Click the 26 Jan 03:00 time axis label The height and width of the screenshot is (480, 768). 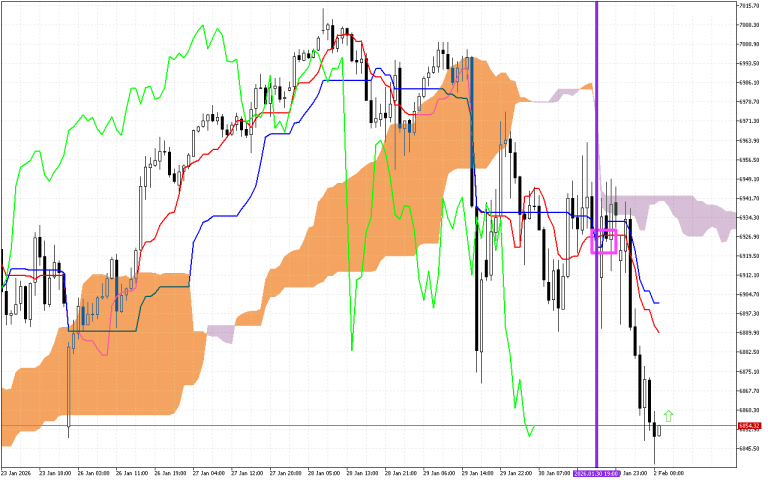94,474
